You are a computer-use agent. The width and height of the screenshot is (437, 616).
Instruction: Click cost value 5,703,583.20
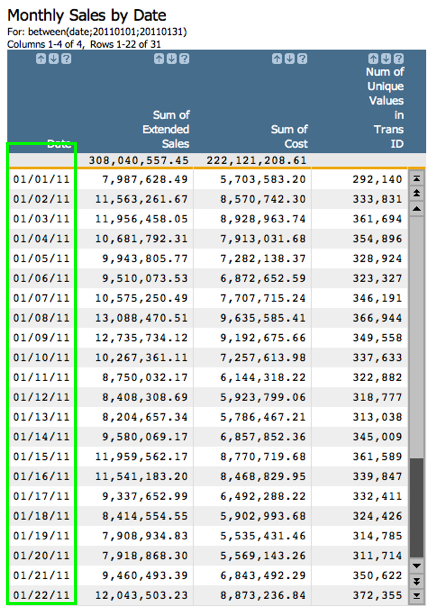coord(263,180)
